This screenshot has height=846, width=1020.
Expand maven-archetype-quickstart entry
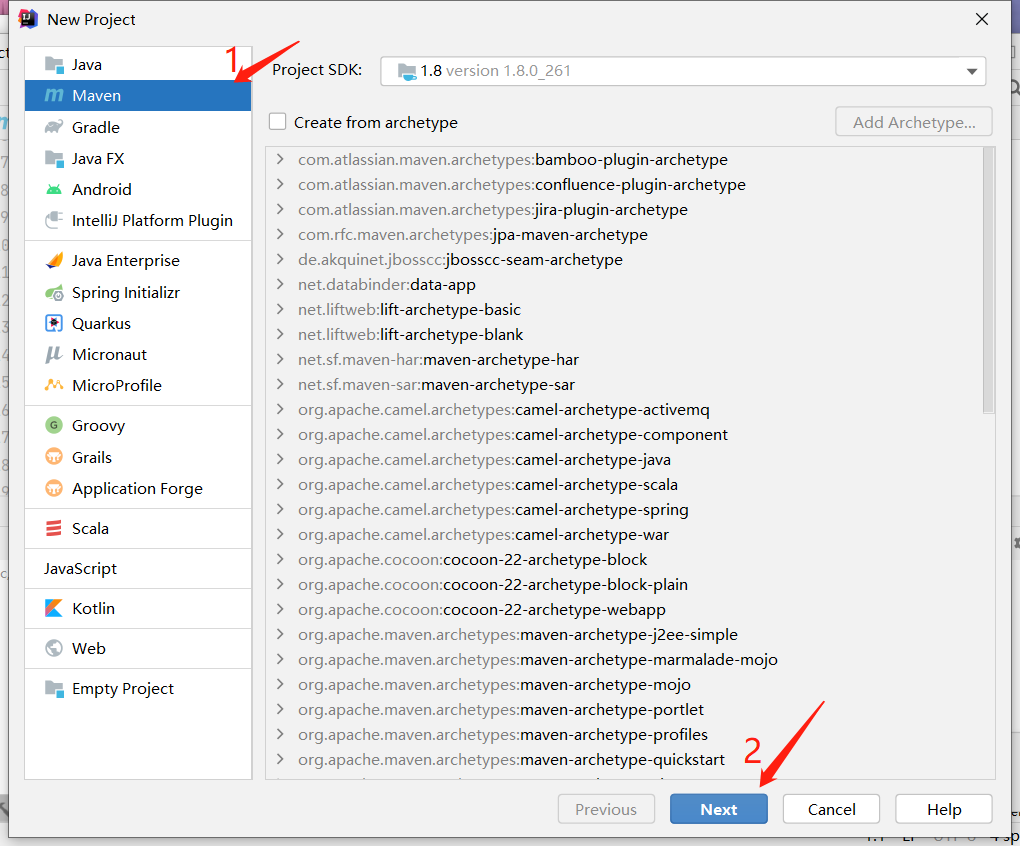[280, 760]
